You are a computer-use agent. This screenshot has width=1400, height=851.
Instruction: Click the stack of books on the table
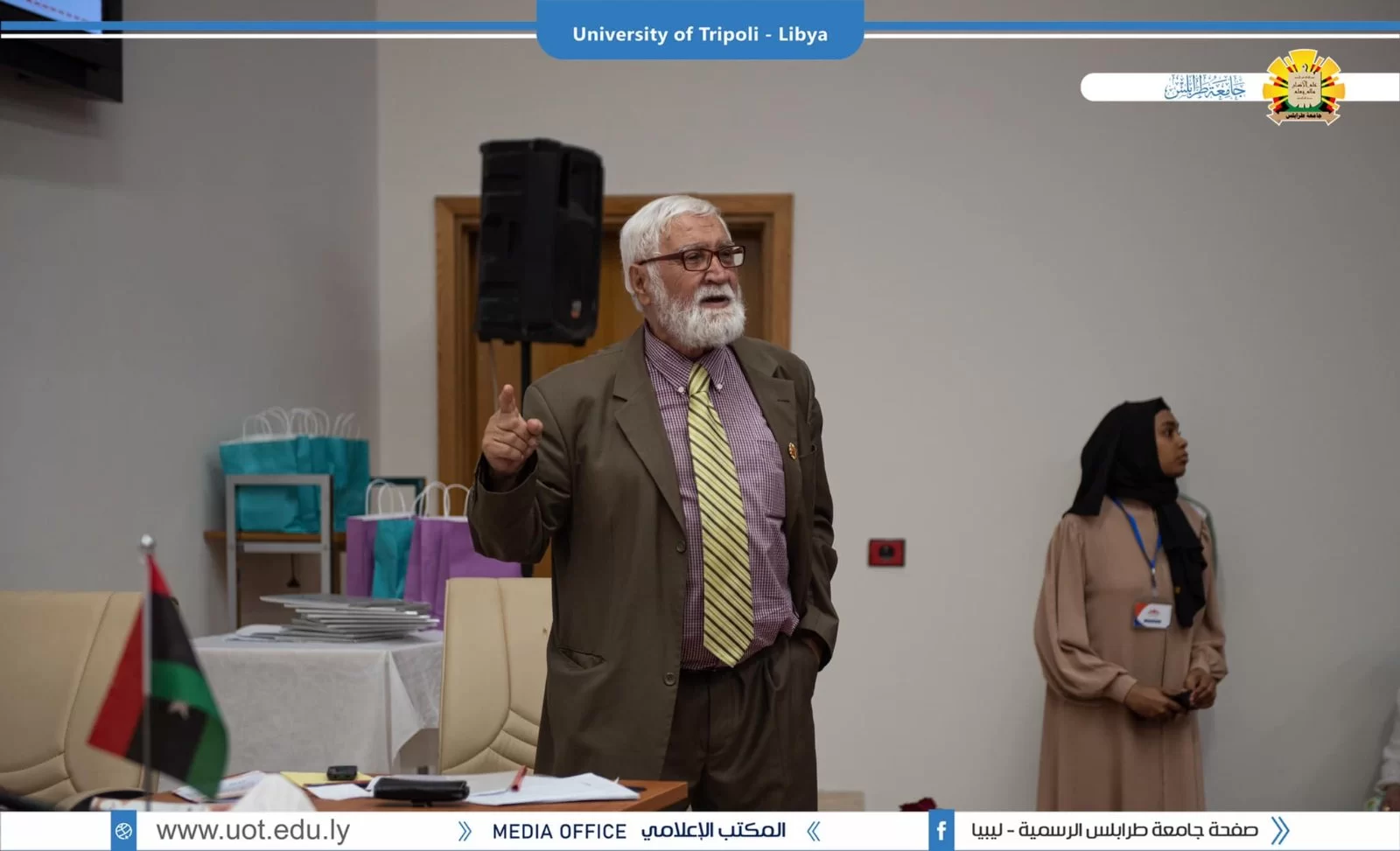click(350, 617)
